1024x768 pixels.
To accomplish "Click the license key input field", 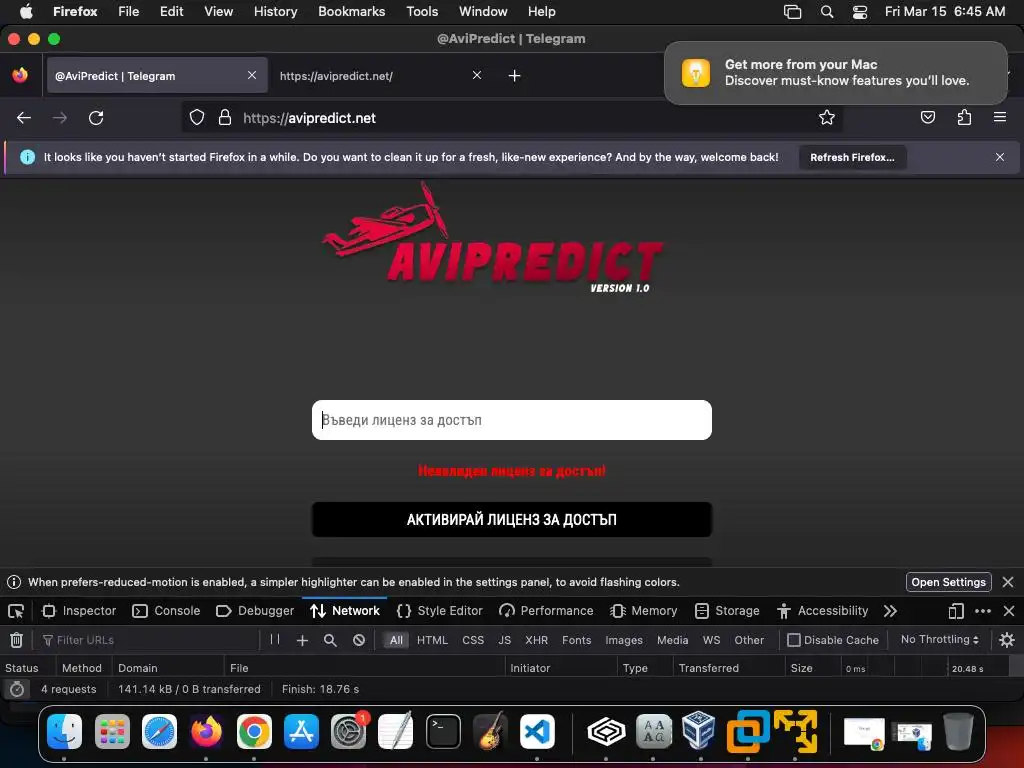I will 511,420.
